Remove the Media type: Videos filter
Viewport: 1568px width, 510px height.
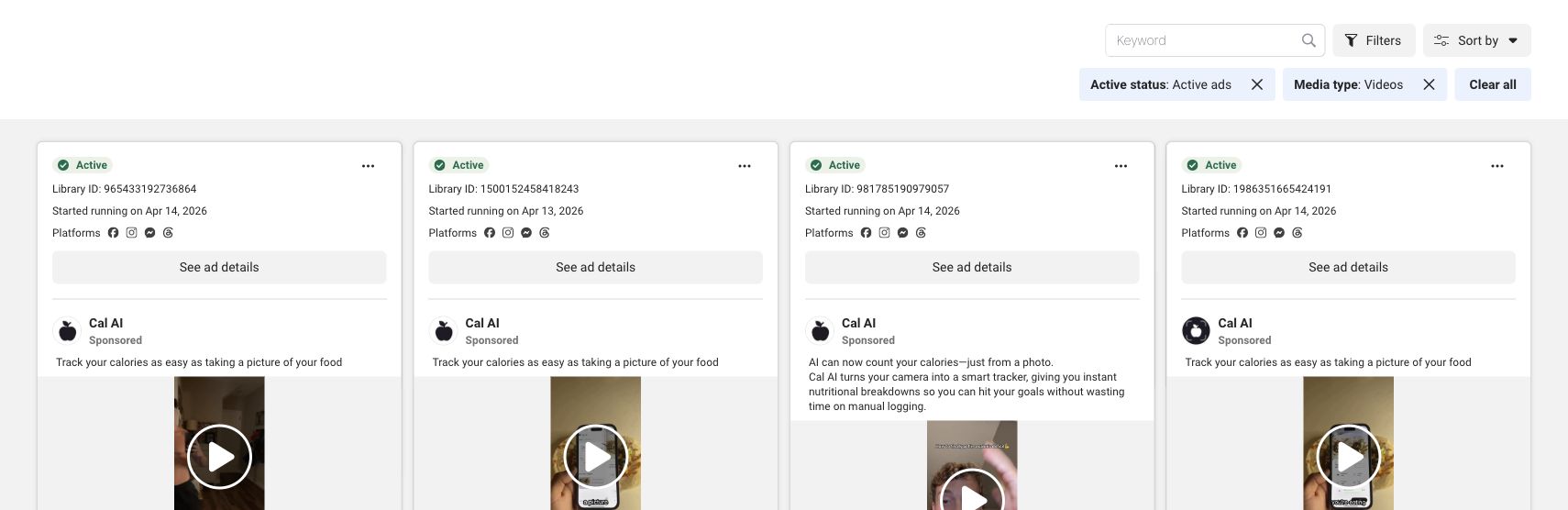pos(1429,84)
